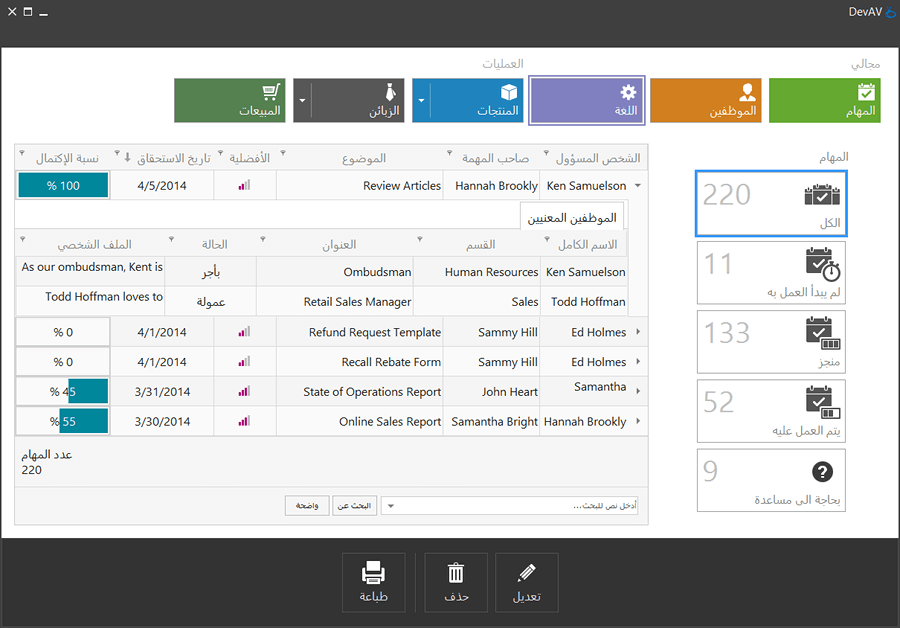Filter tasks needing help (9)
Viewport: 900px width, 628px height.
[x=771, y=480]
